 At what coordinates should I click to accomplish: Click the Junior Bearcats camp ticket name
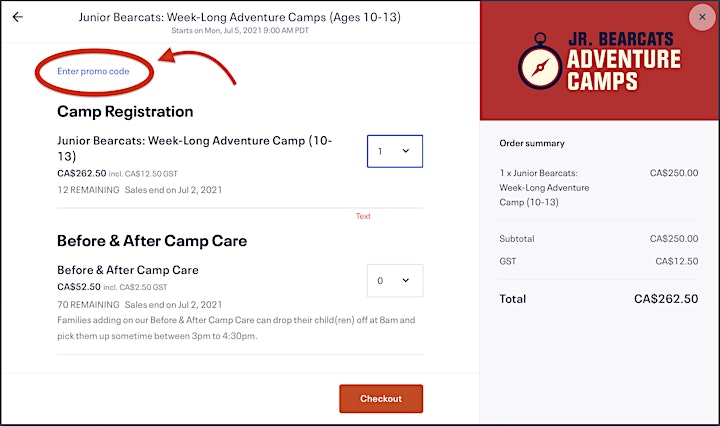pyautogui.click(x=195, y=148)
